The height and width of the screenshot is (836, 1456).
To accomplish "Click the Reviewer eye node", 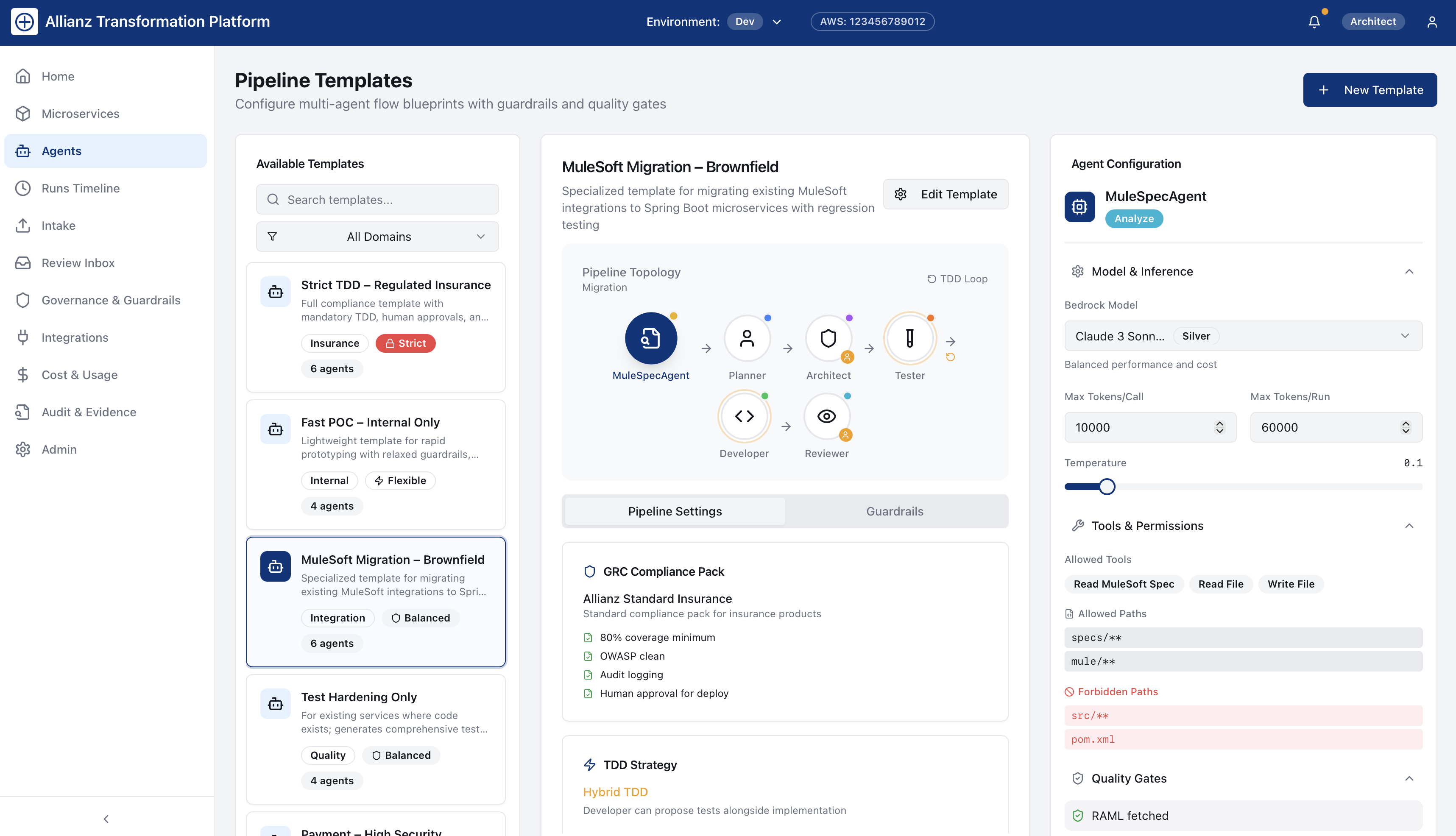I will point(826,416).
